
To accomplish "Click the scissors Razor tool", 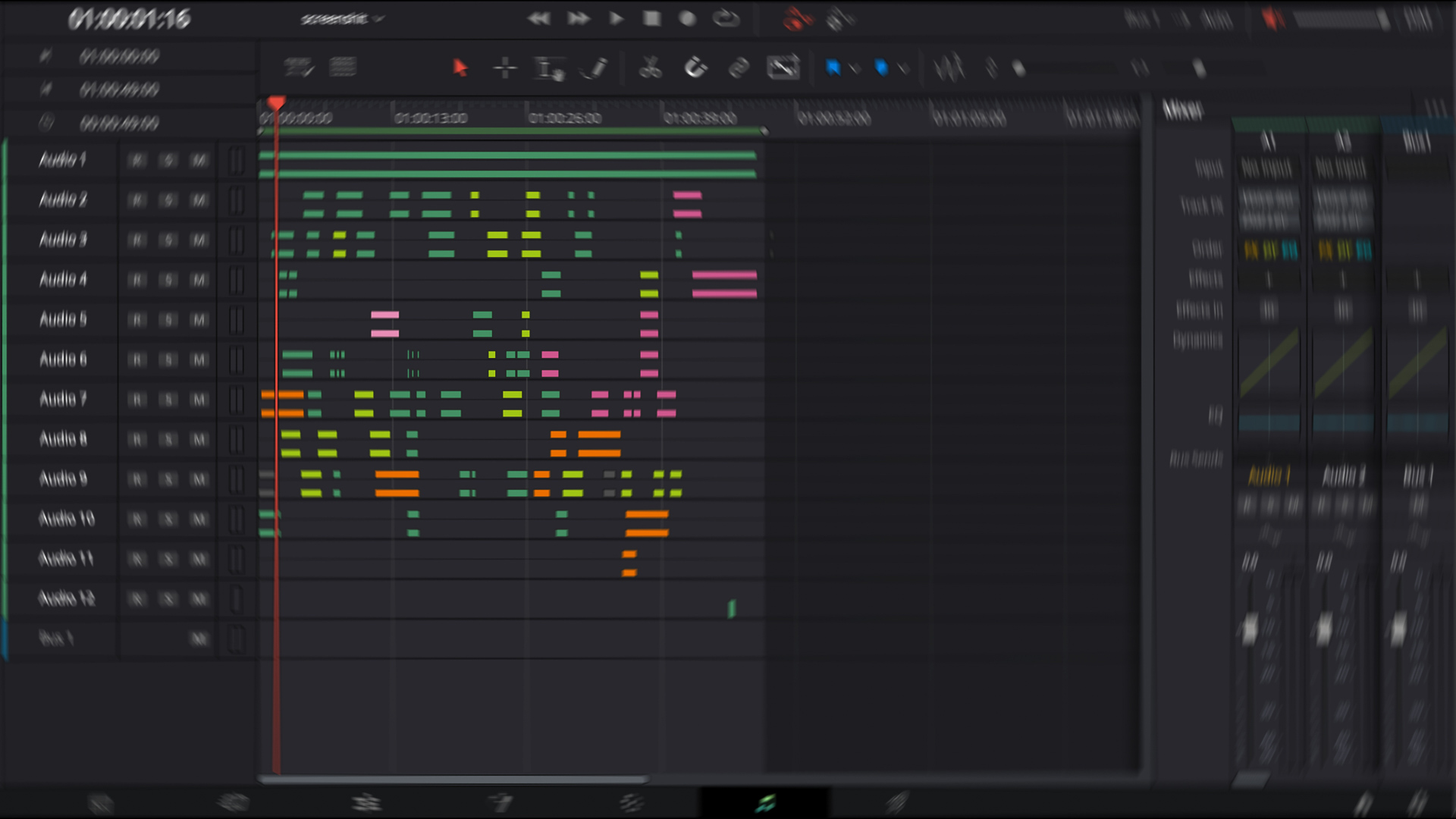I will coord(650,68).
